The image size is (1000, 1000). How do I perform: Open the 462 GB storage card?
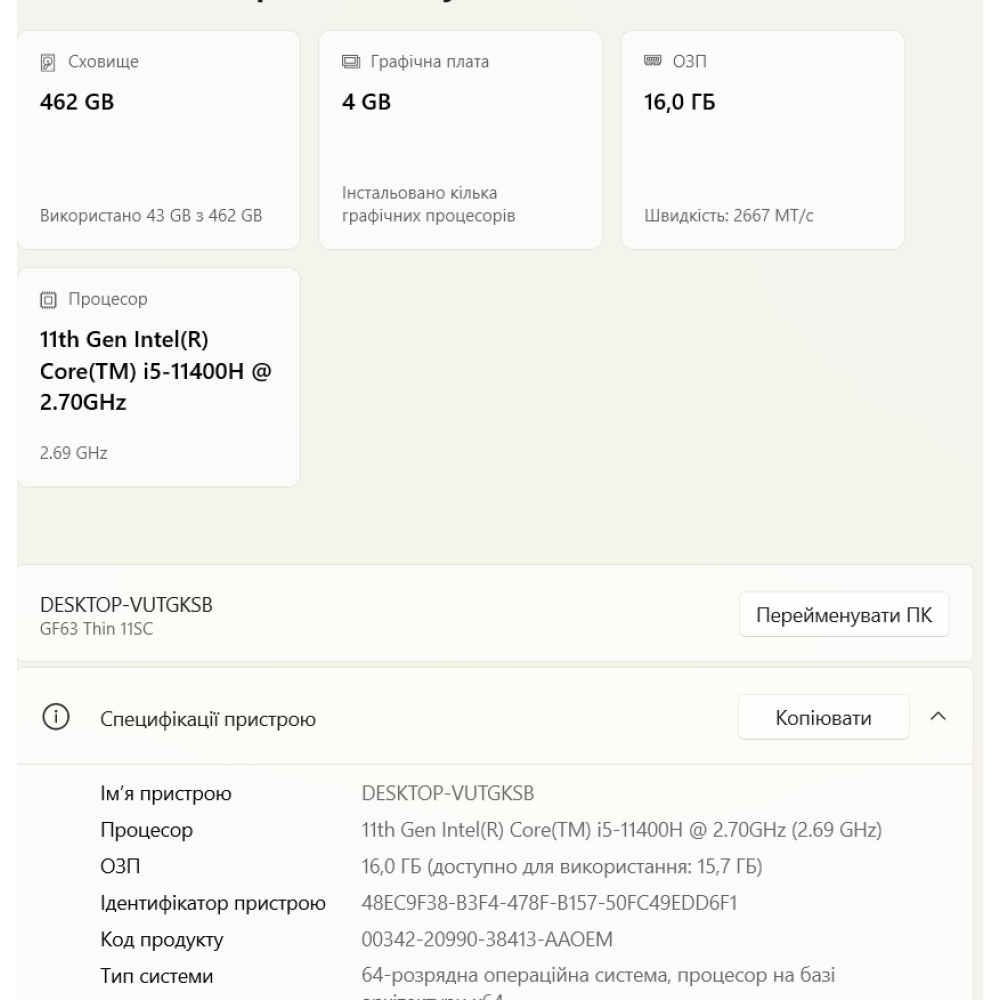[x=157, y=140]
